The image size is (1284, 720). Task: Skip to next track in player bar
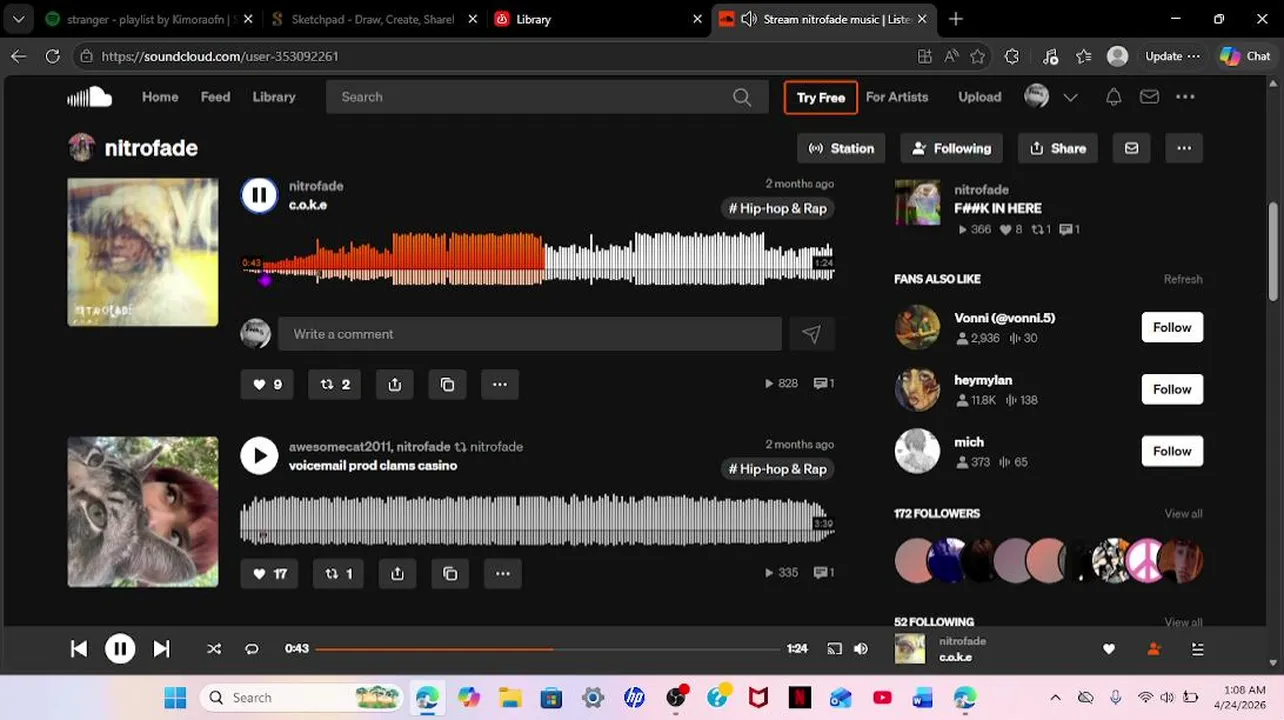[x=161, y=649]
